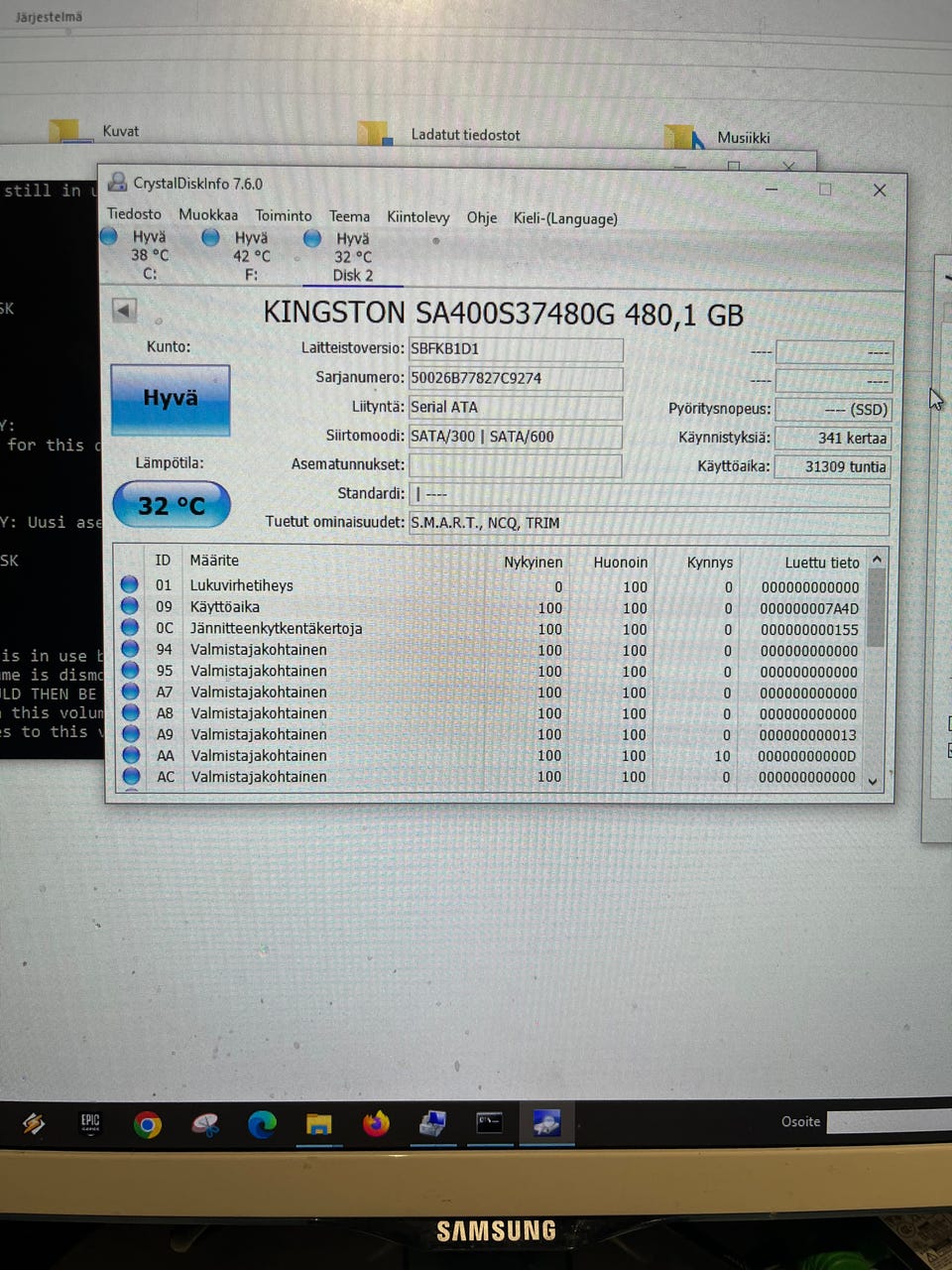The width and height of the screenshot is (952, 1270).
Task: Click the Nykyinen column header
Action: pos(533,562)
